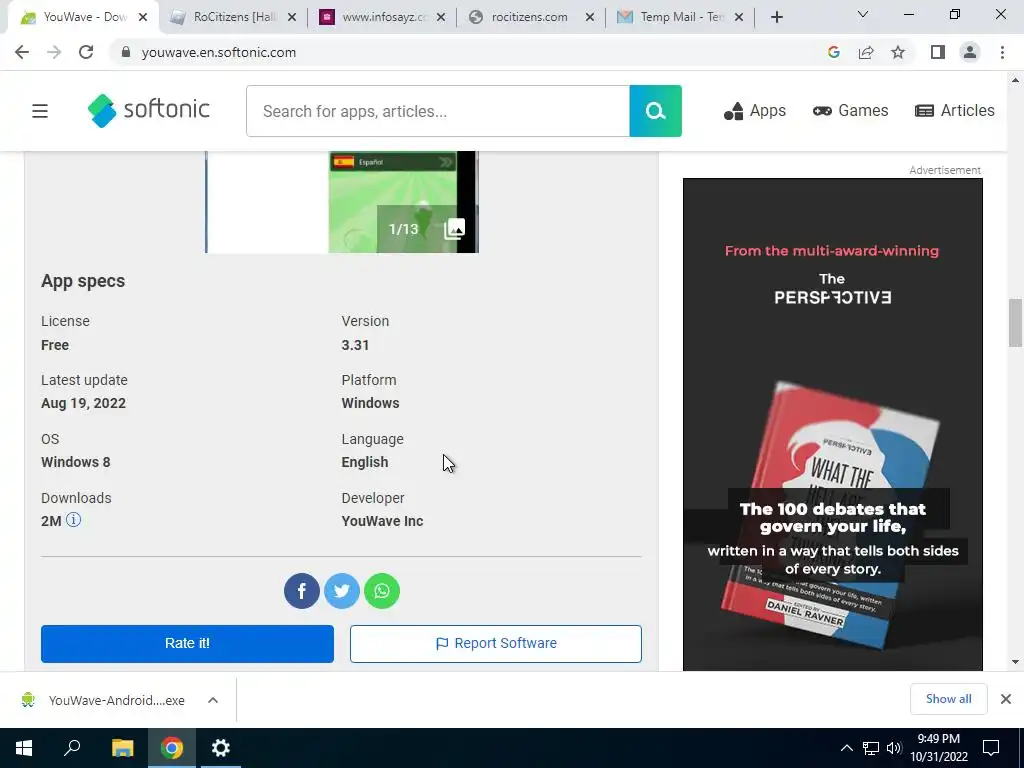
Task: Share this page from the address bar
Action: coord(866,52)
